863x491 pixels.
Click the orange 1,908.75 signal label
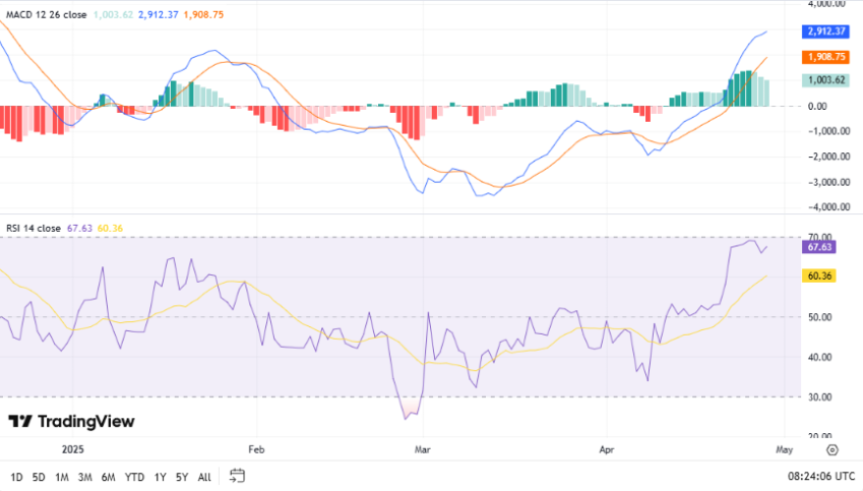[826, 57]
